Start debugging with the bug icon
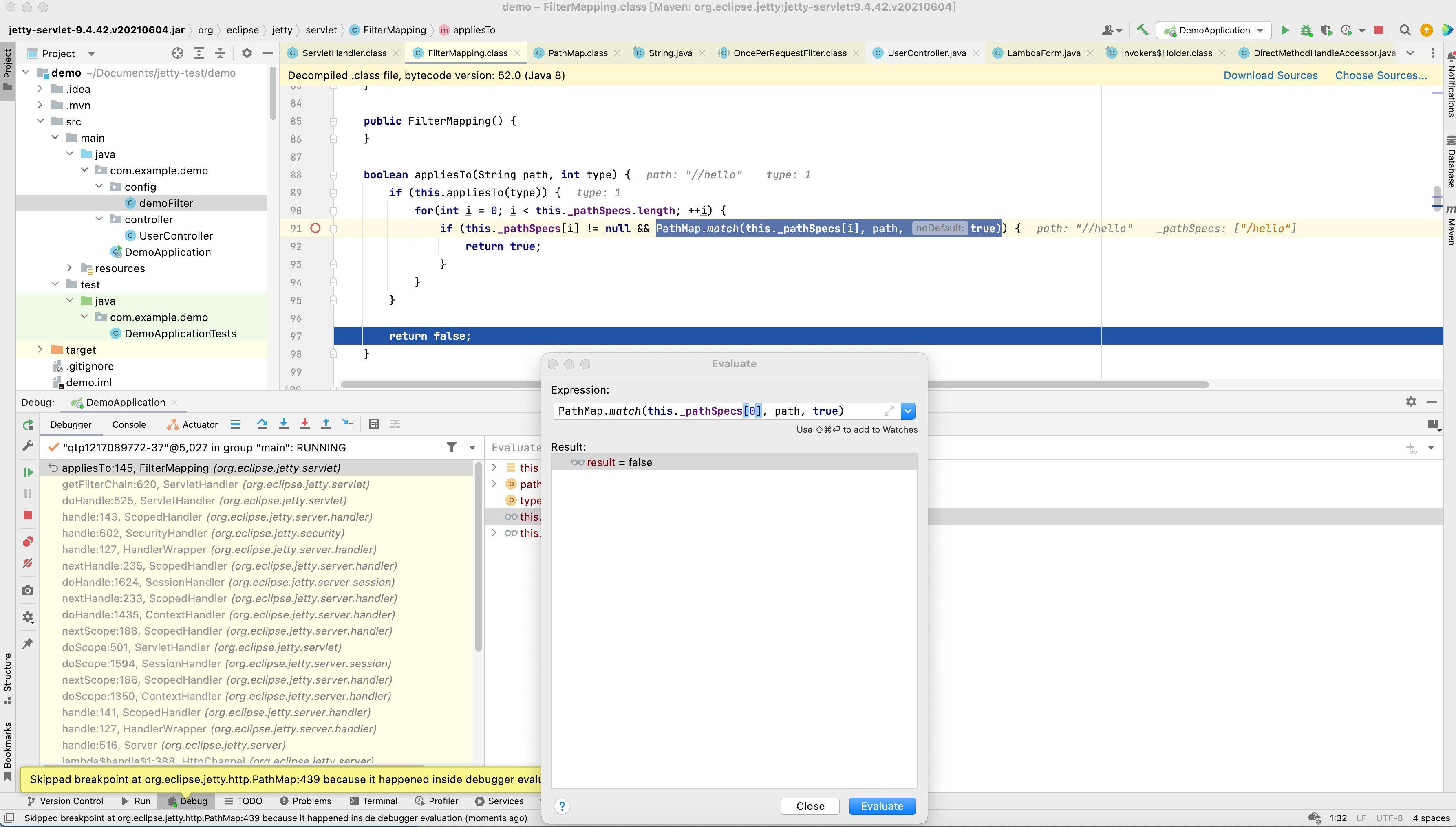The image size is (1456, 827). 1306,30
